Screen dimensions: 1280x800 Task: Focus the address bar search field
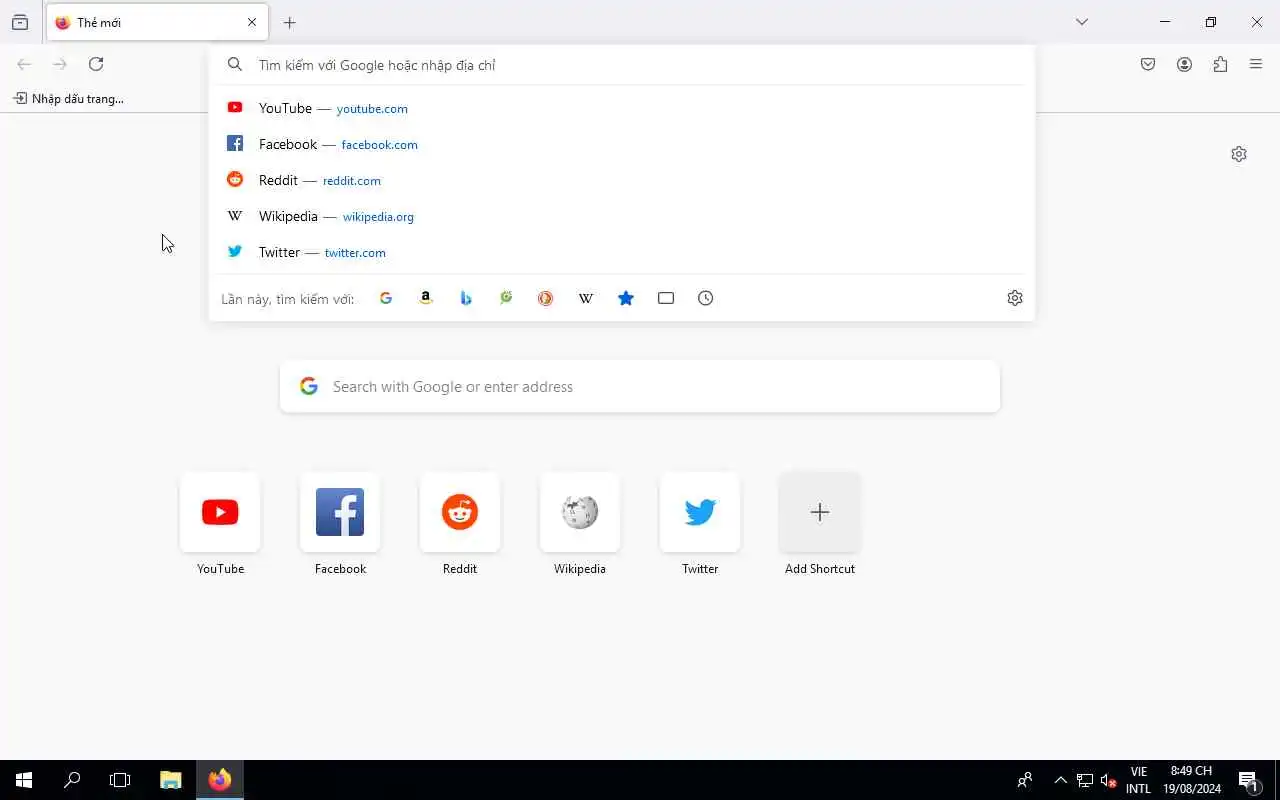622,65
